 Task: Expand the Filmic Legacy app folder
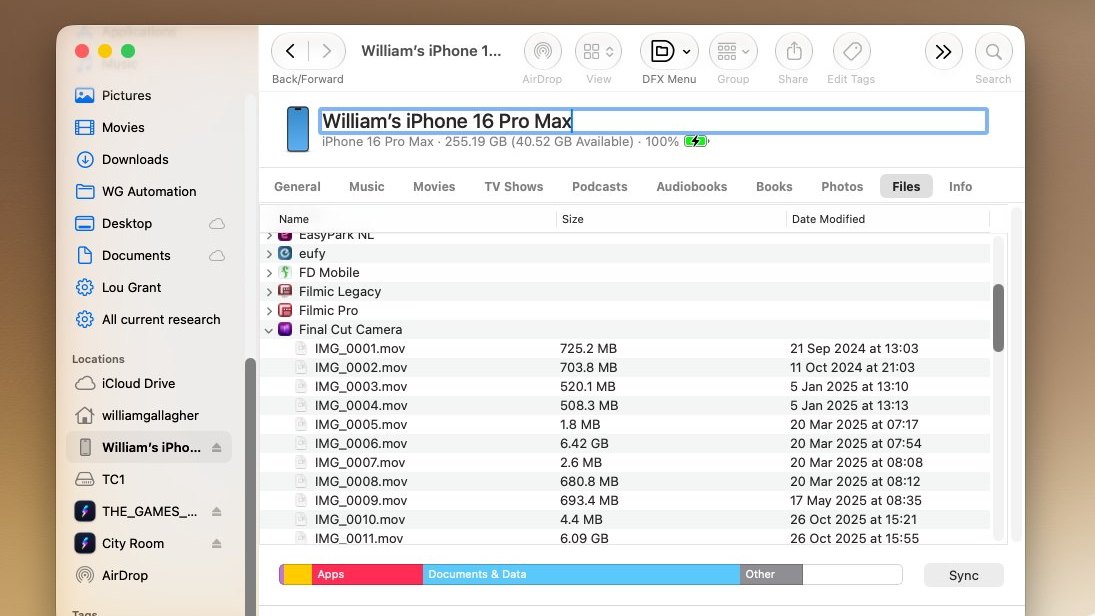pyautogui.click(x=269, y=291)
